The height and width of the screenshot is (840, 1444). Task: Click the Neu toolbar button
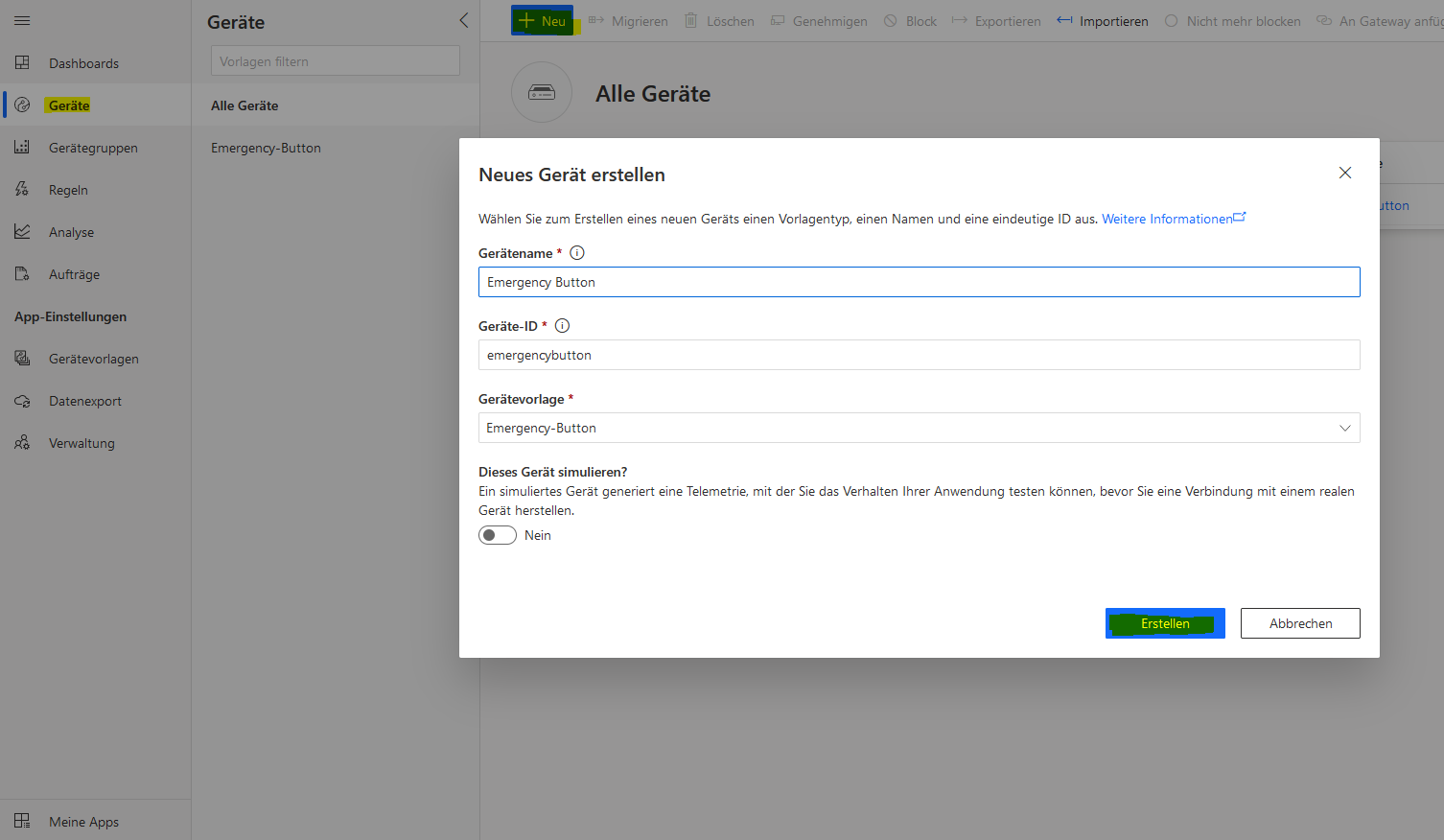[543, 20]
